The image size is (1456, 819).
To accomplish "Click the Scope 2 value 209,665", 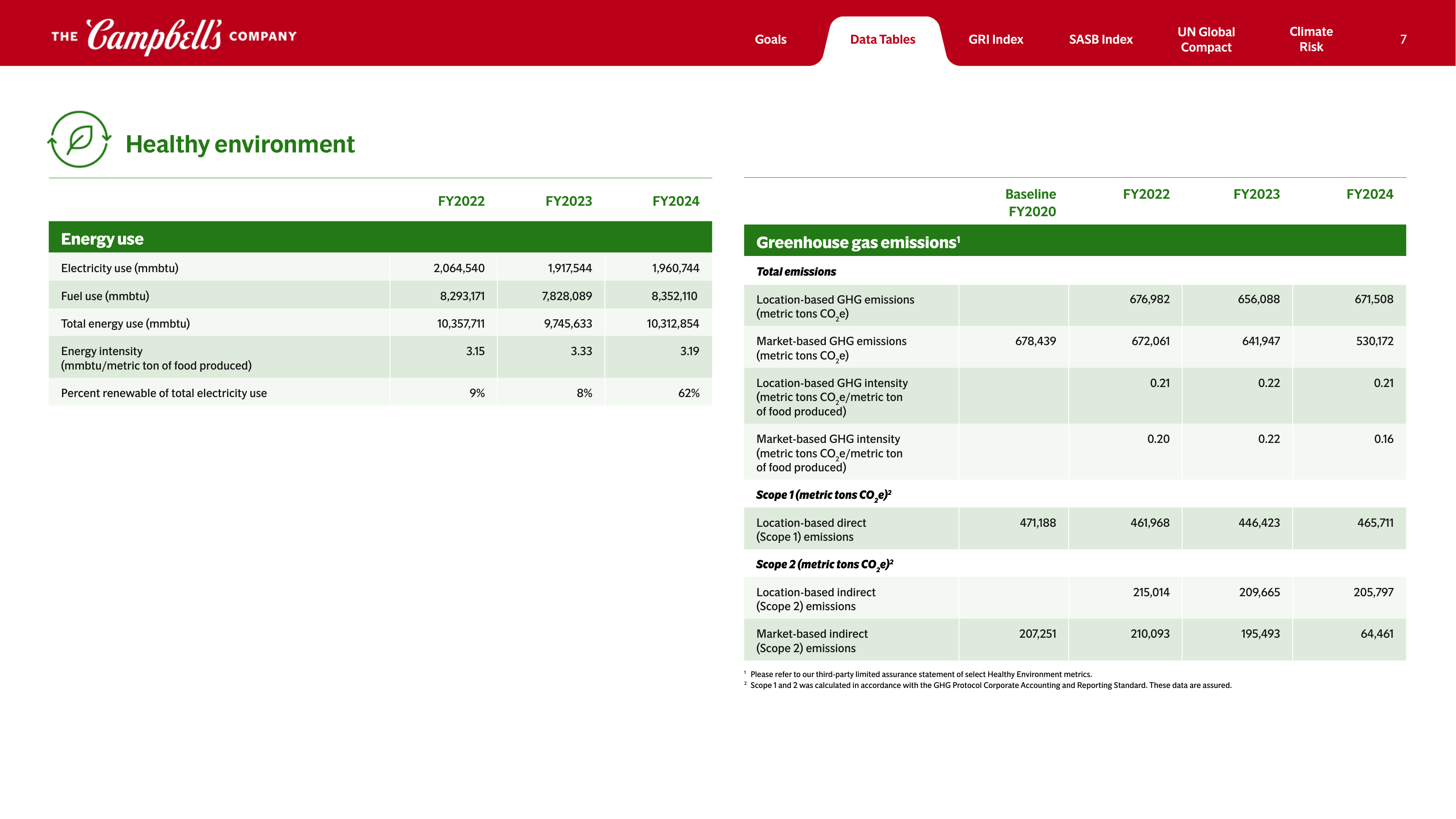I will 1259,592.
